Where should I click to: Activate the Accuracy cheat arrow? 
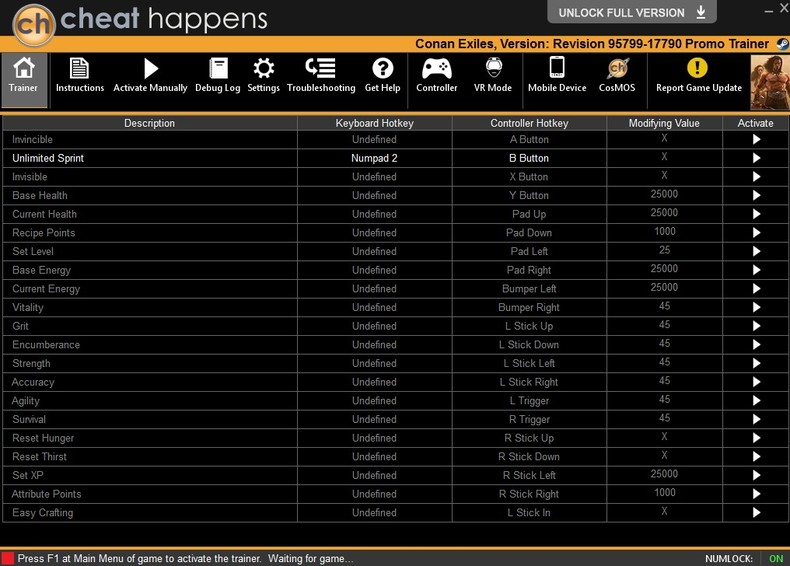coord(756,382)
